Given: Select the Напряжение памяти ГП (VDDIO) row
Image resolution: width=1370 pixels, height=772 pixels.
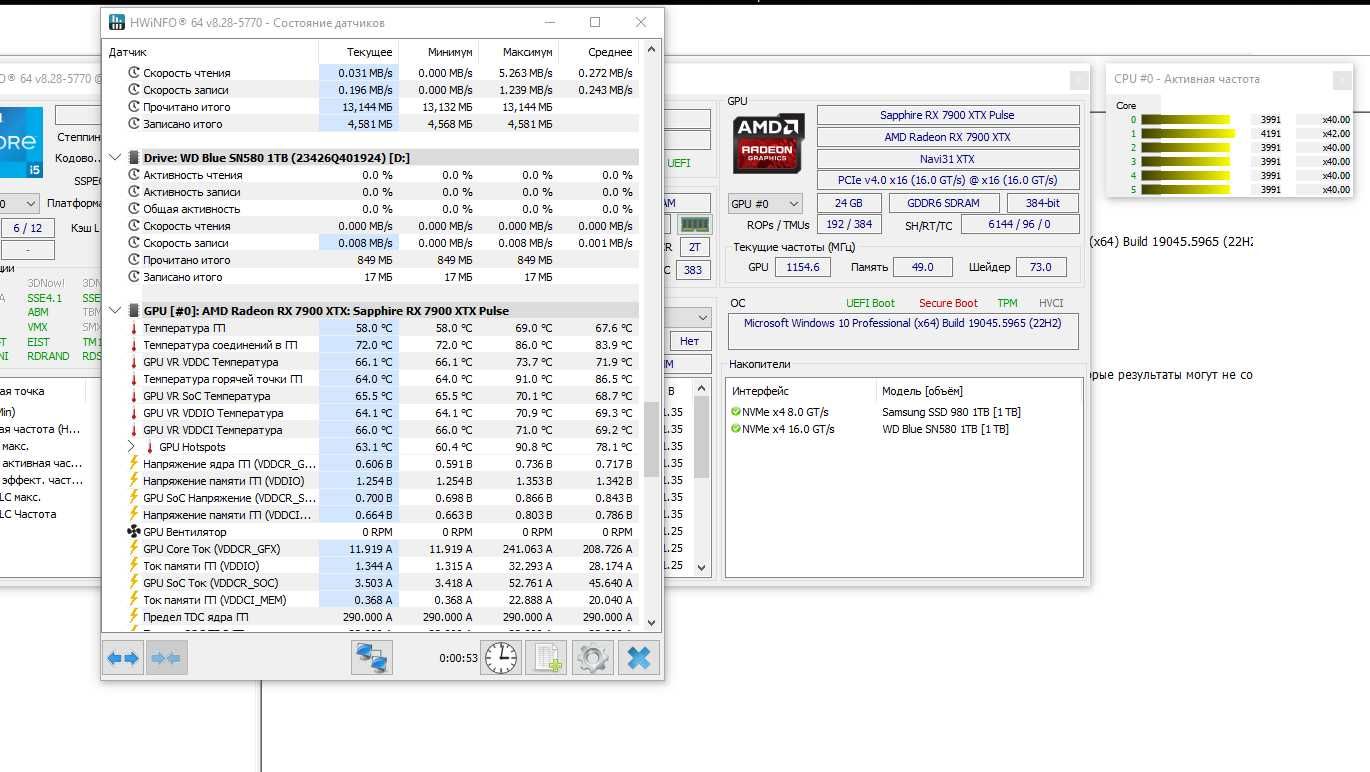Looking at the screenshot, I should click(x=371, y=481).
